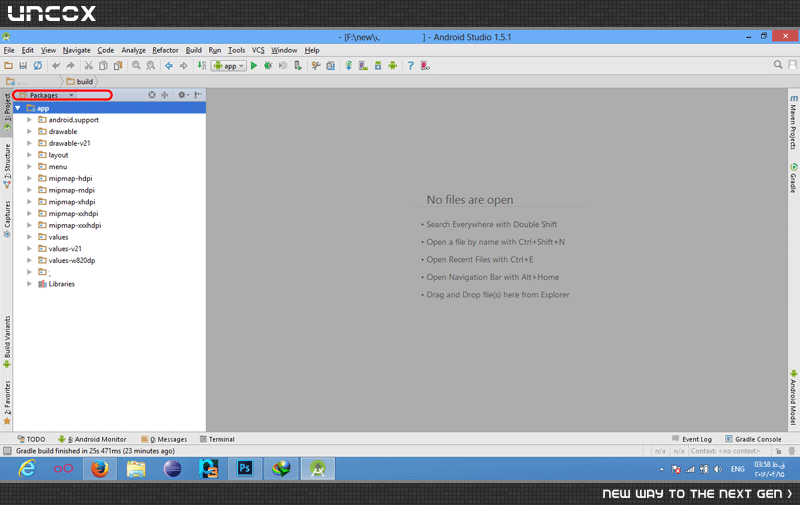Click the Search Everywhere magnifier icon
800x505 pixels.
pos(778,65)
